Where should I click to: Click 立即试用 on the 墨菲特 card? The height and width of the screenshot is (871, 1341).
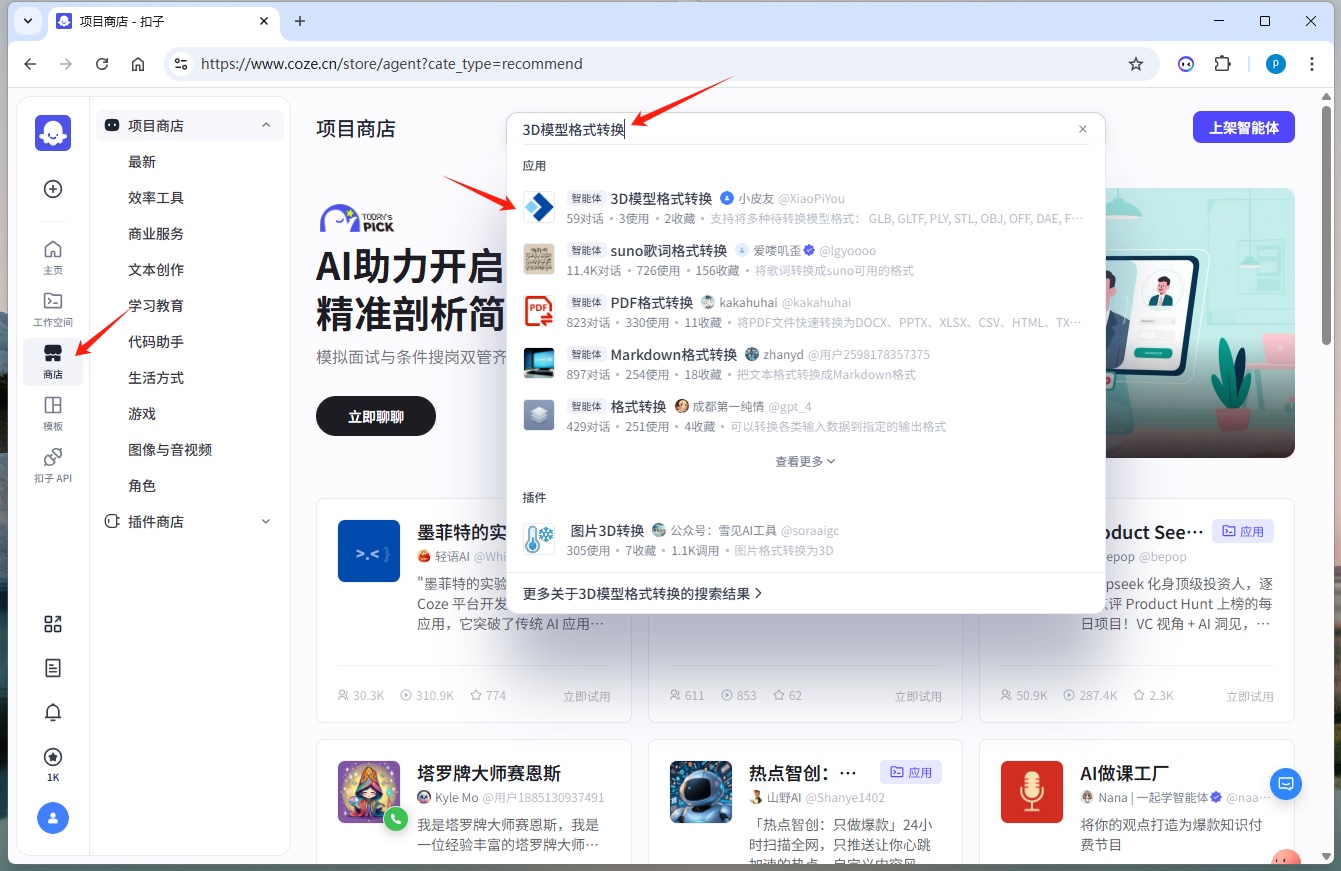pos(586,696)
